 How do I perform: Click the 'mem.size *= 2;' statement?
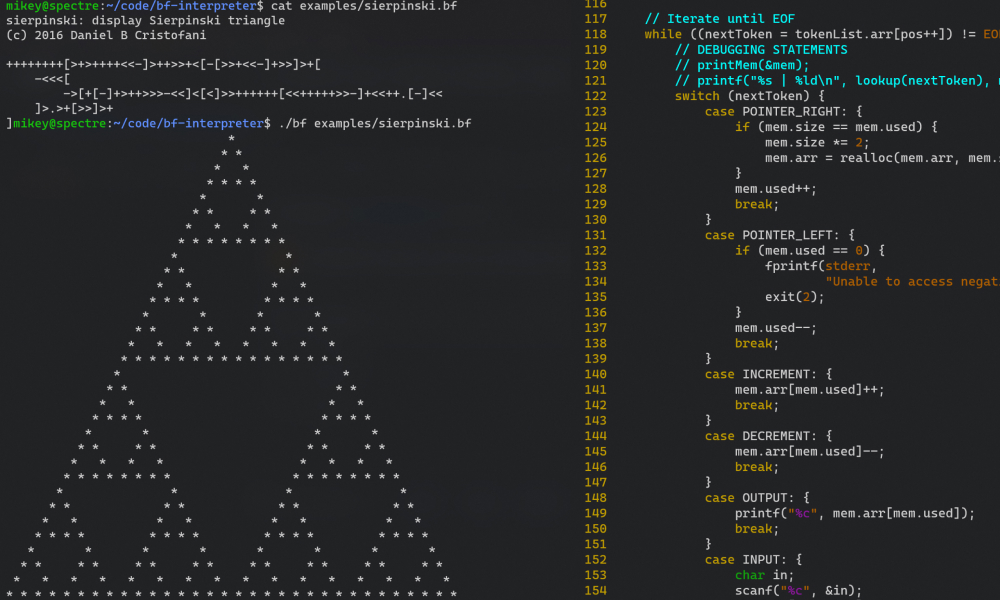click(817, 142)
